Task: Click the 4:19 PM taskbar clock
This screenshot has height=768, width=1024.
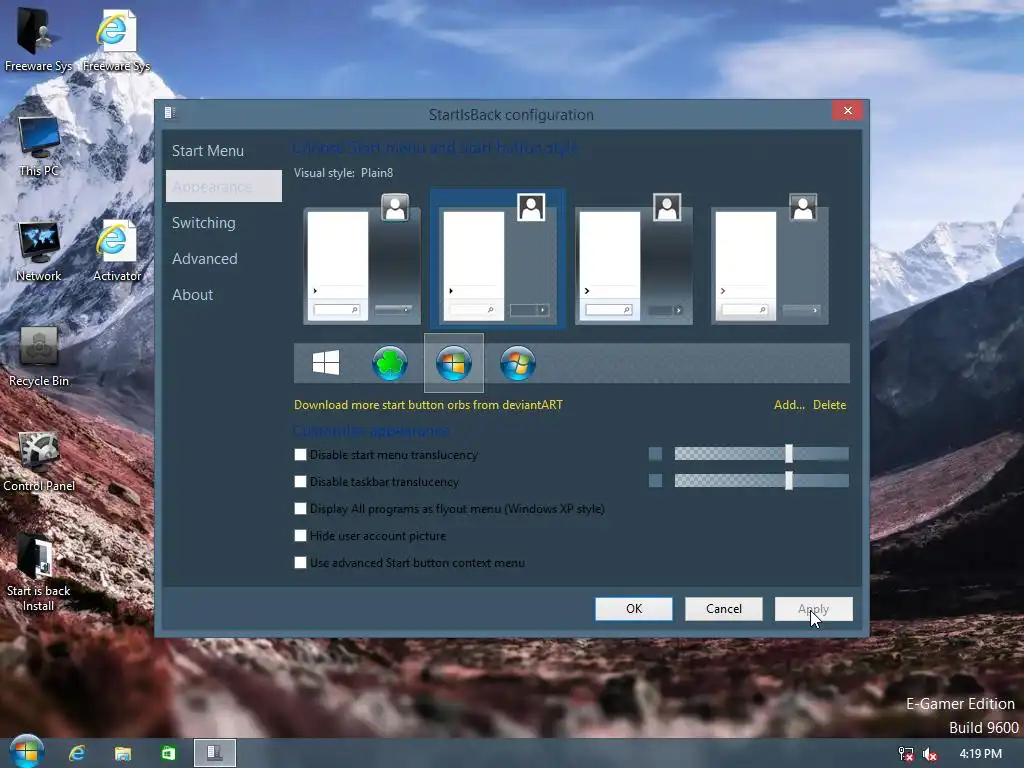Action: tap(980, 754)
